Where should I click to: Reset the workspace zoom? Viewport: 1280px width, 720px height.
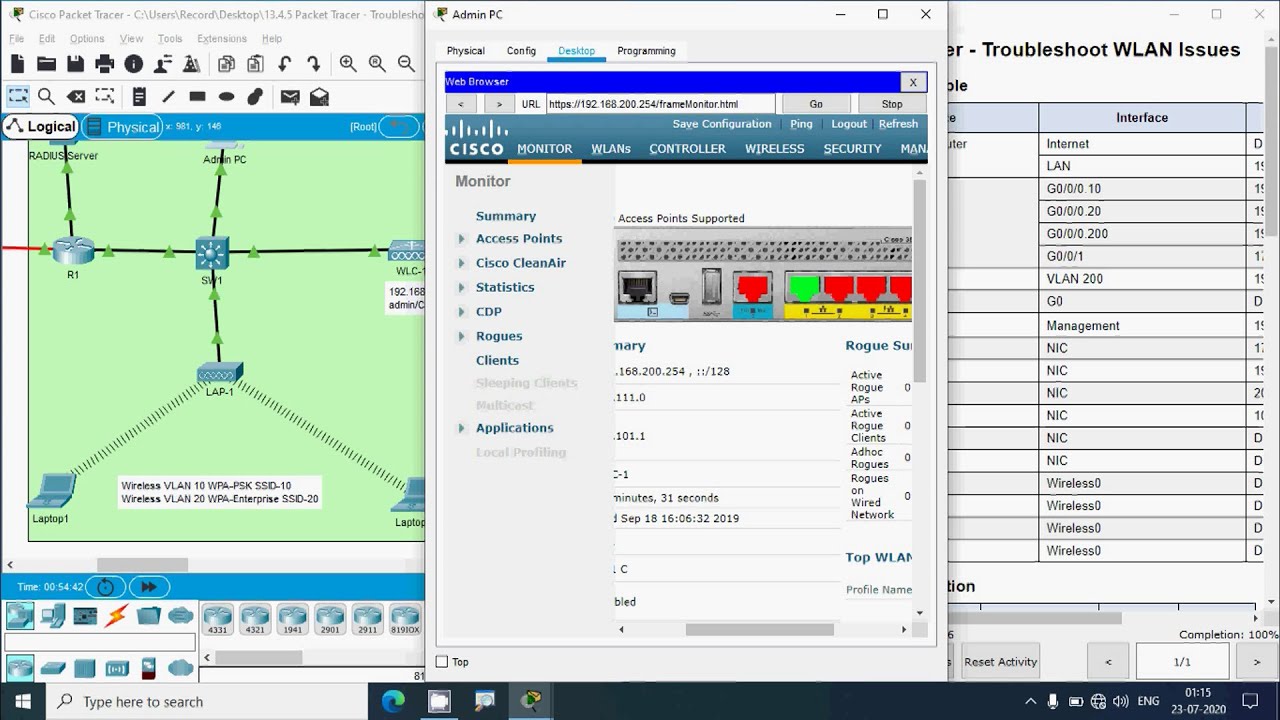point(377,64)
